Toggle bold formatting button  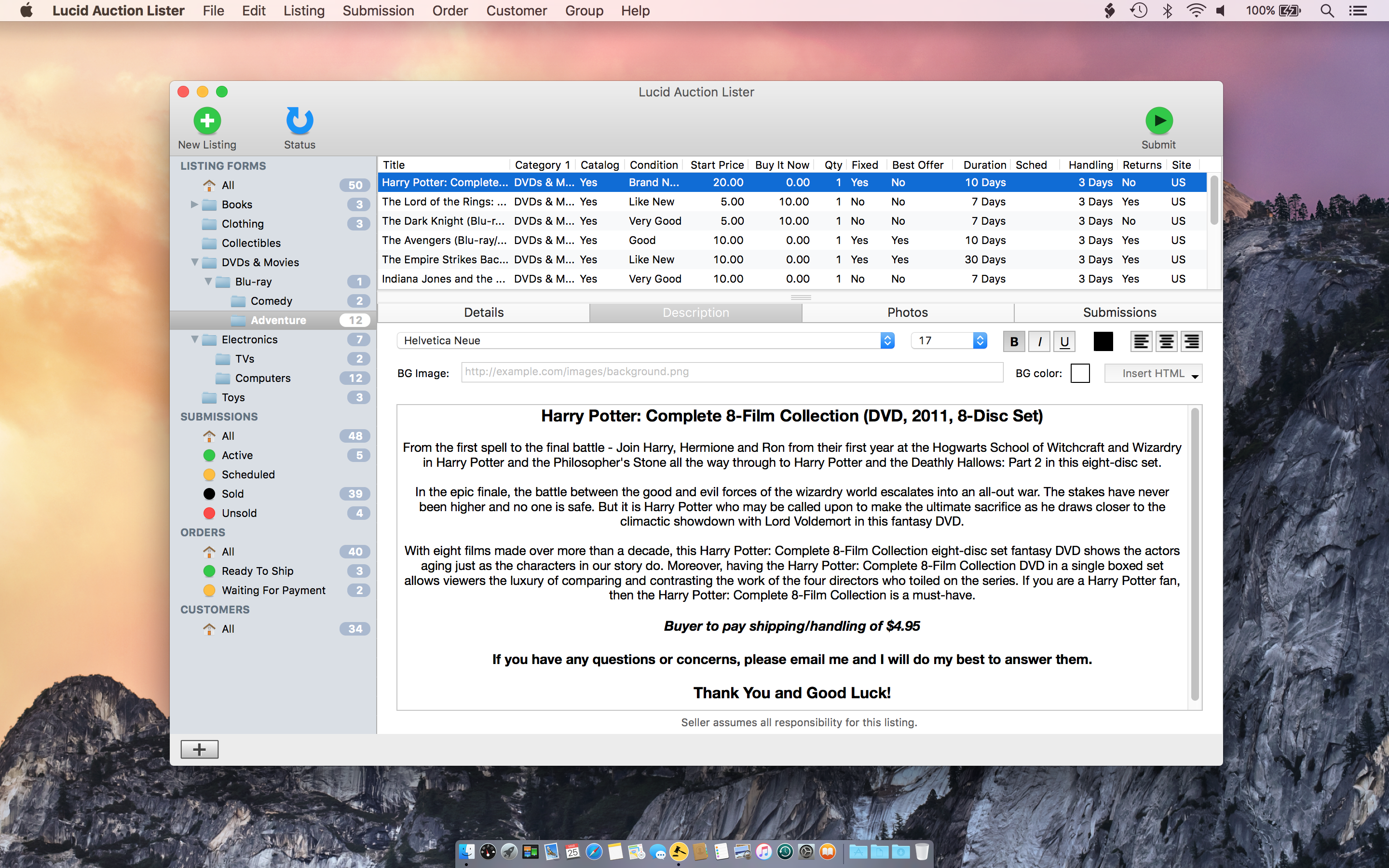(1014, 341)
